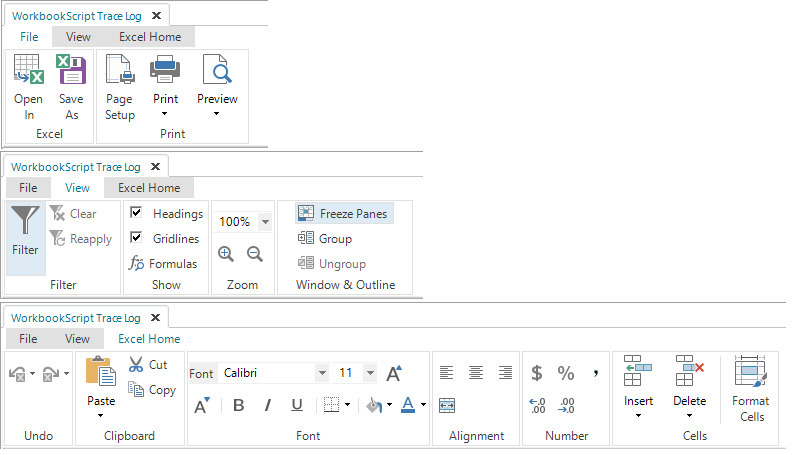
Task: Expand the Delete dropdown arrow
Action: (689, 416)
